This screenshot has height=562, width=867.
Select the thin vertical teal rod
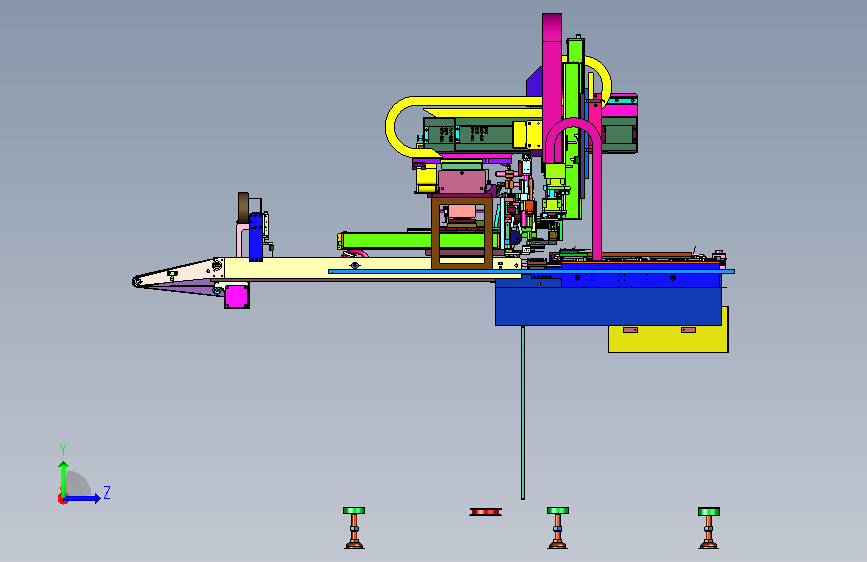(523, 412)
